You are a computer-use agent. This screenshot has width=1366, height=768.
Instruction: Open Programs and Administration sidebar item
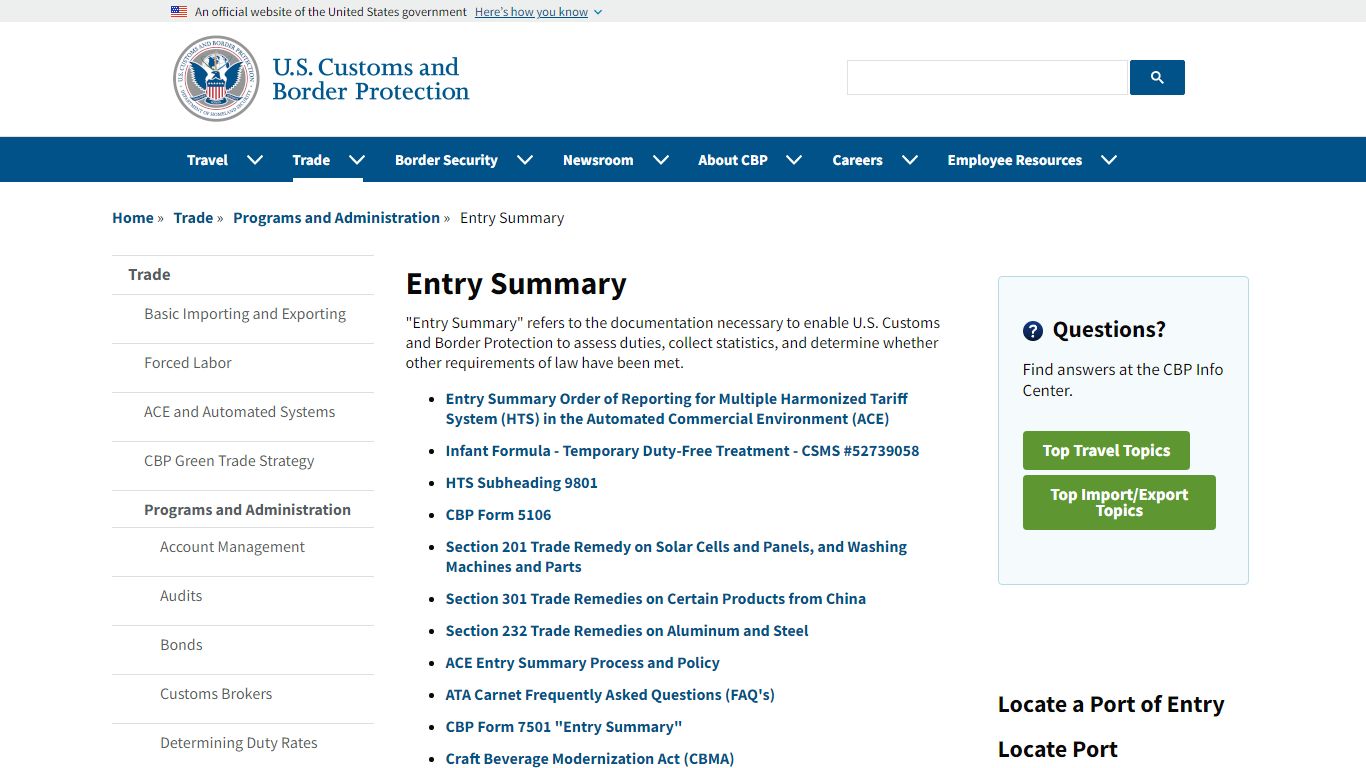pos(247,510)
